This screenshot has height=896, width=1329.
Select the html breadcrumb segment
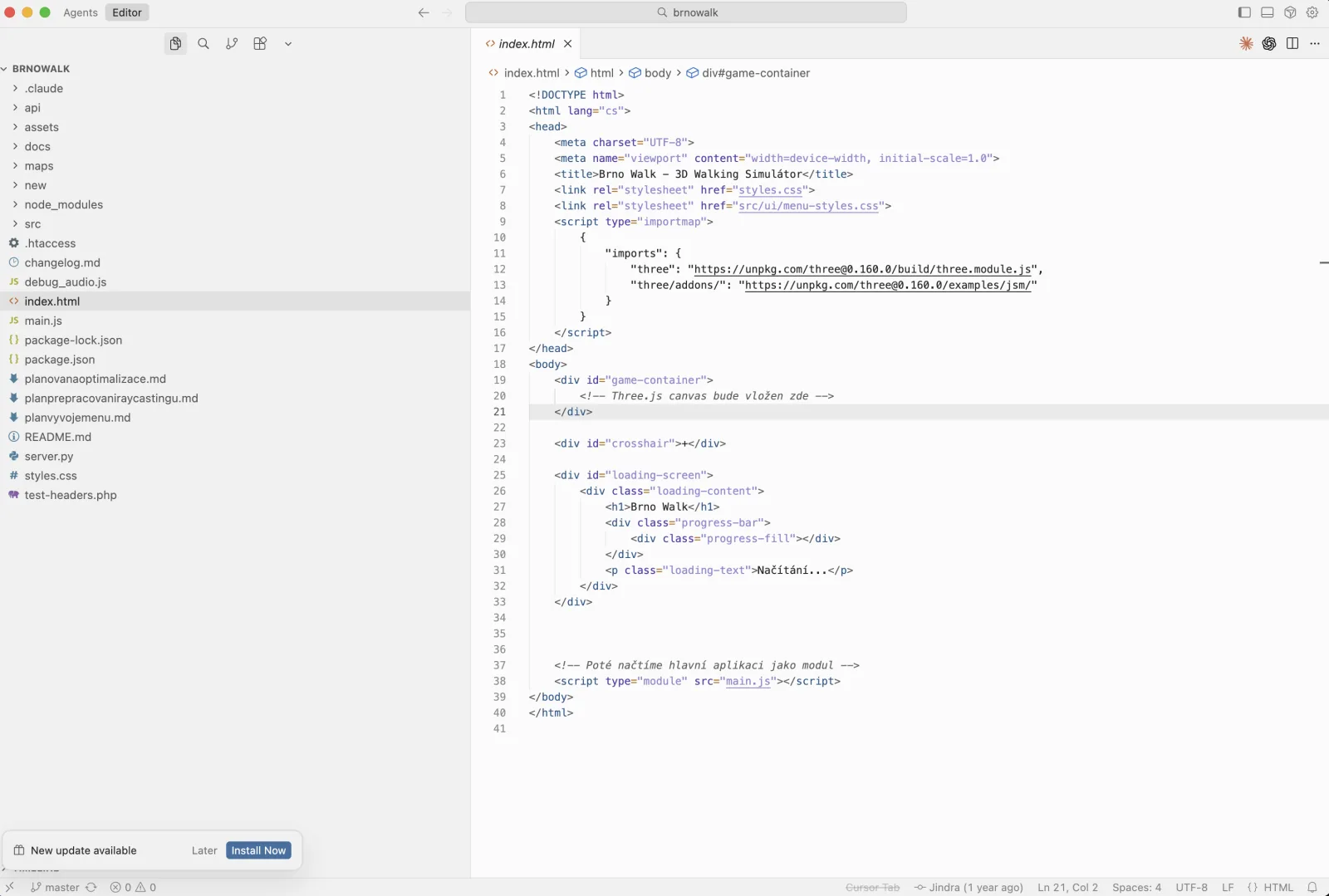pos(595,73)
